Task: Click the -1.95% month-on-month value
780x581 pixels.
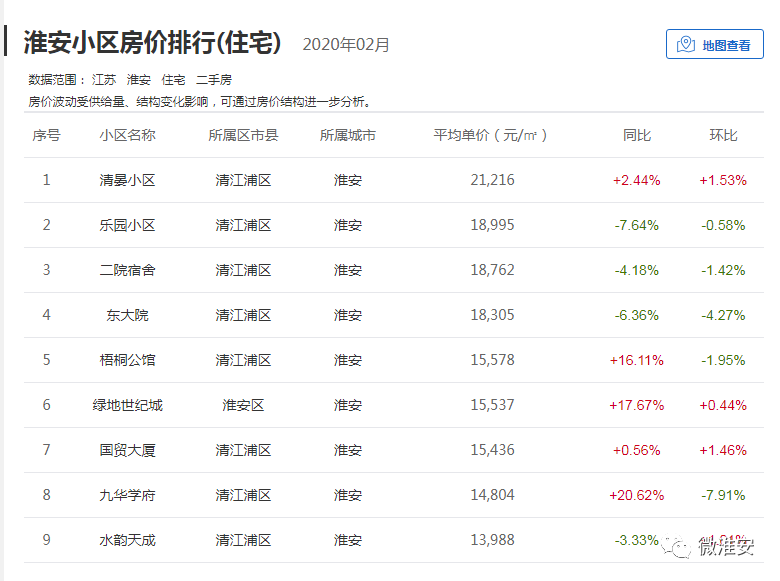Action: pyautogui.click(x=723, y=360)
